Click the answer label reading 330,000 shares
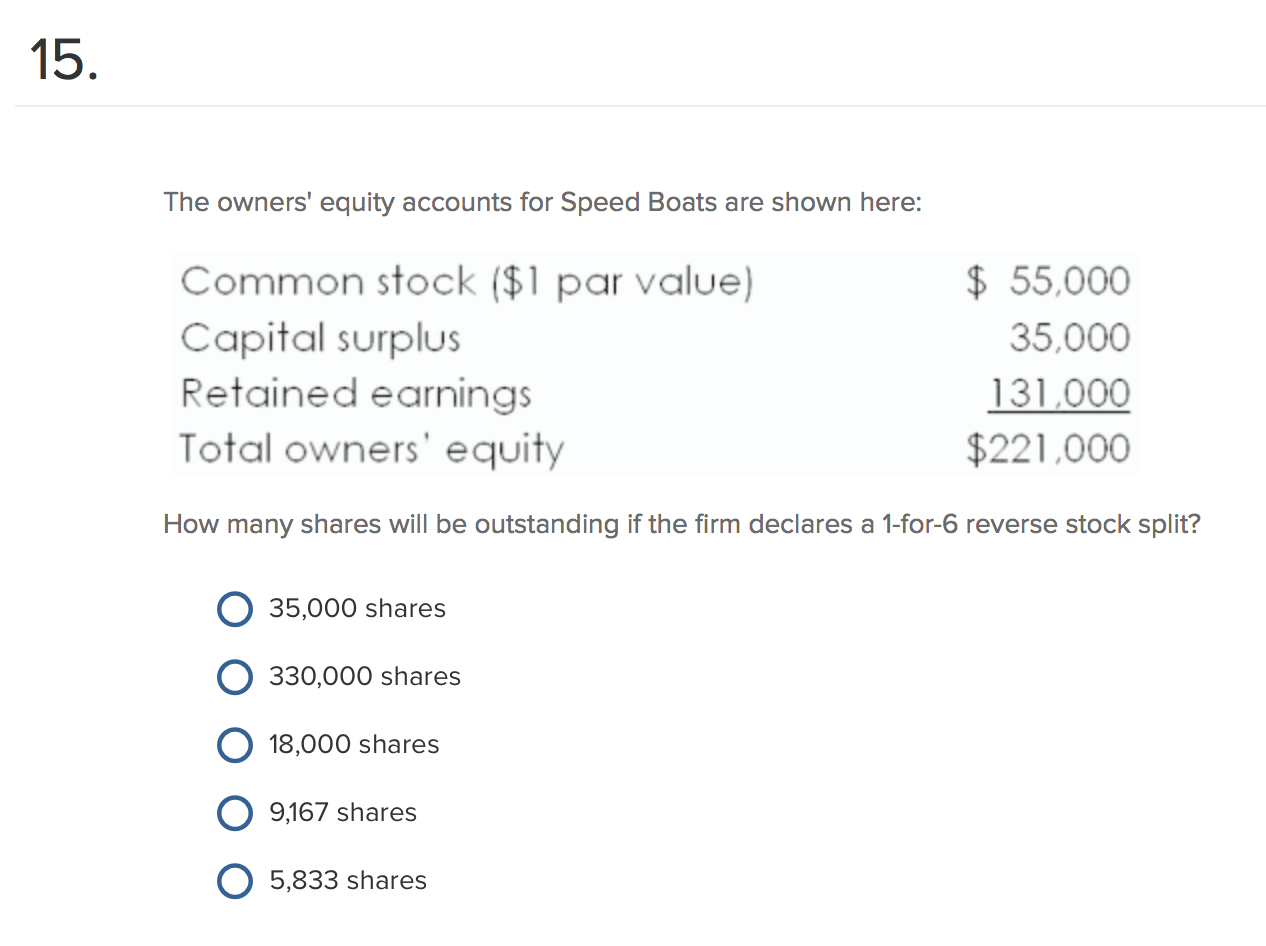The image size is (1266, 946). coord(365,677)
